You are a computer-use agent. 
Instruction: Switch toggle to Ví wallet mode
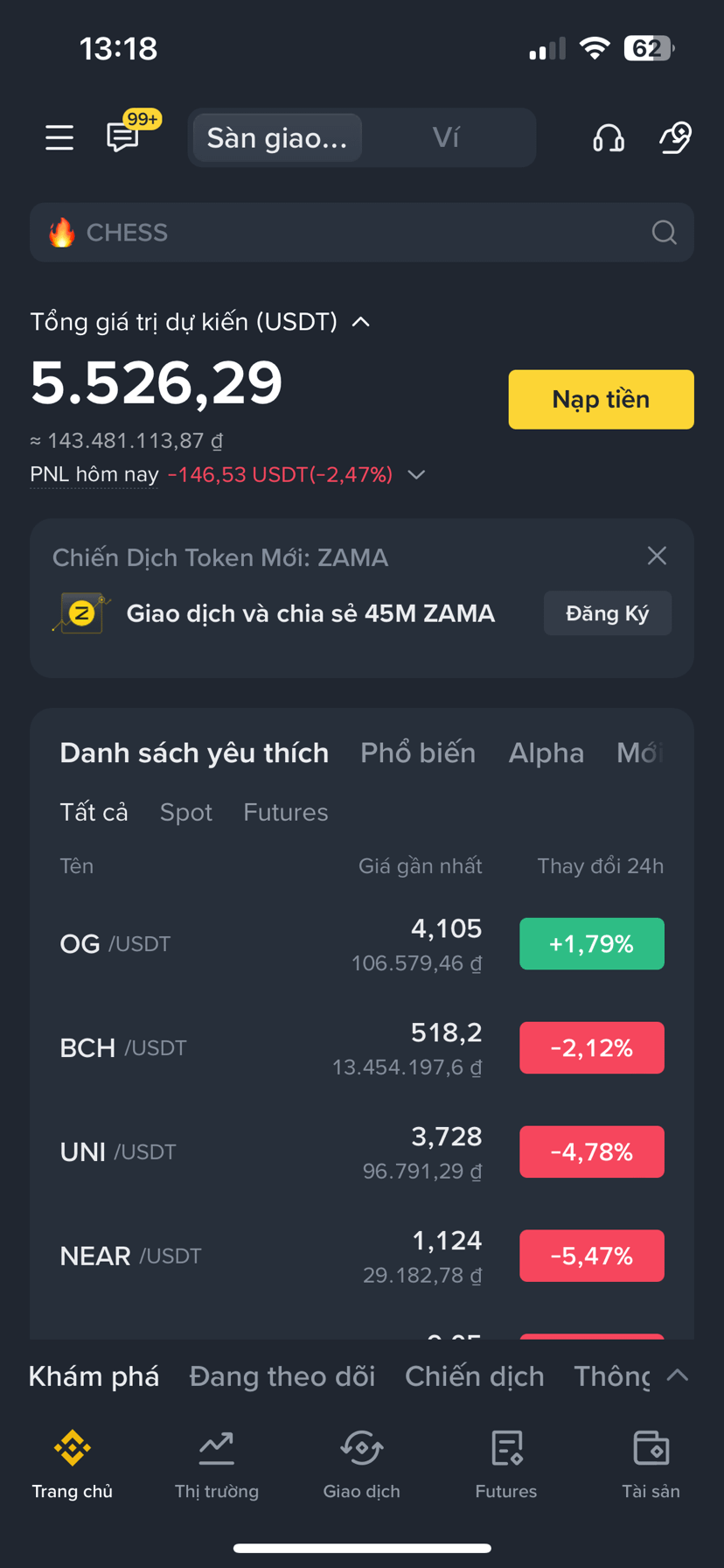click(x=446, y=137)
